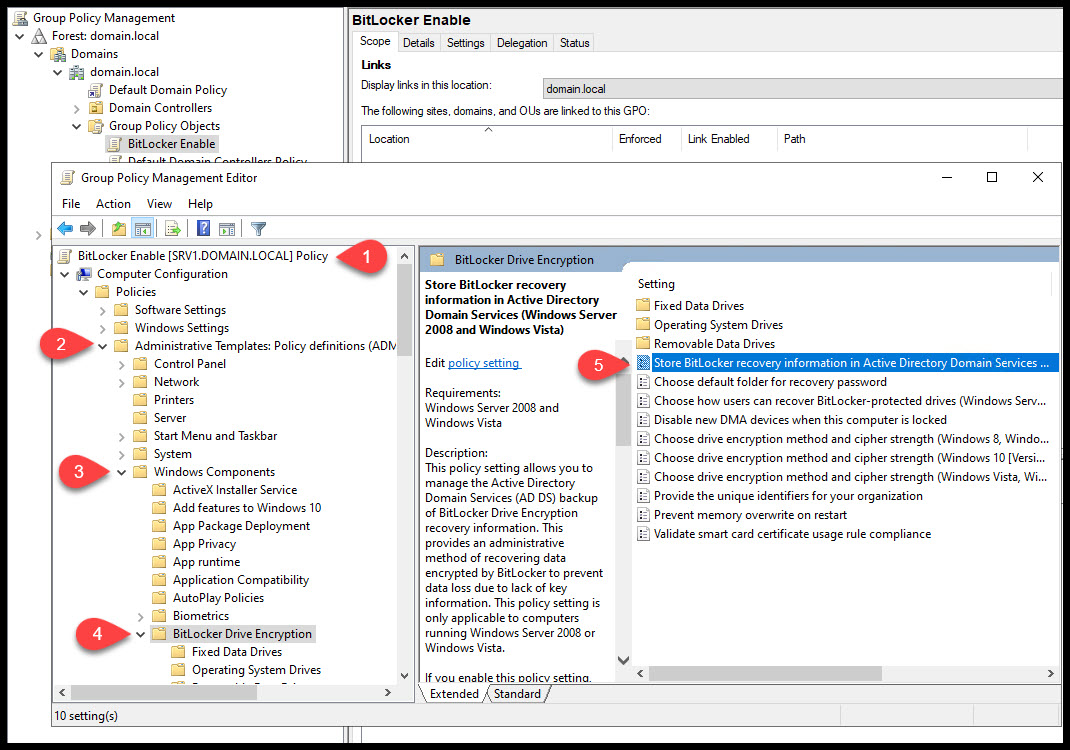The height and width of the screenshot is (750, 1070).
Task: Collapse the Windows Components node
Action: tap(121, 471)
